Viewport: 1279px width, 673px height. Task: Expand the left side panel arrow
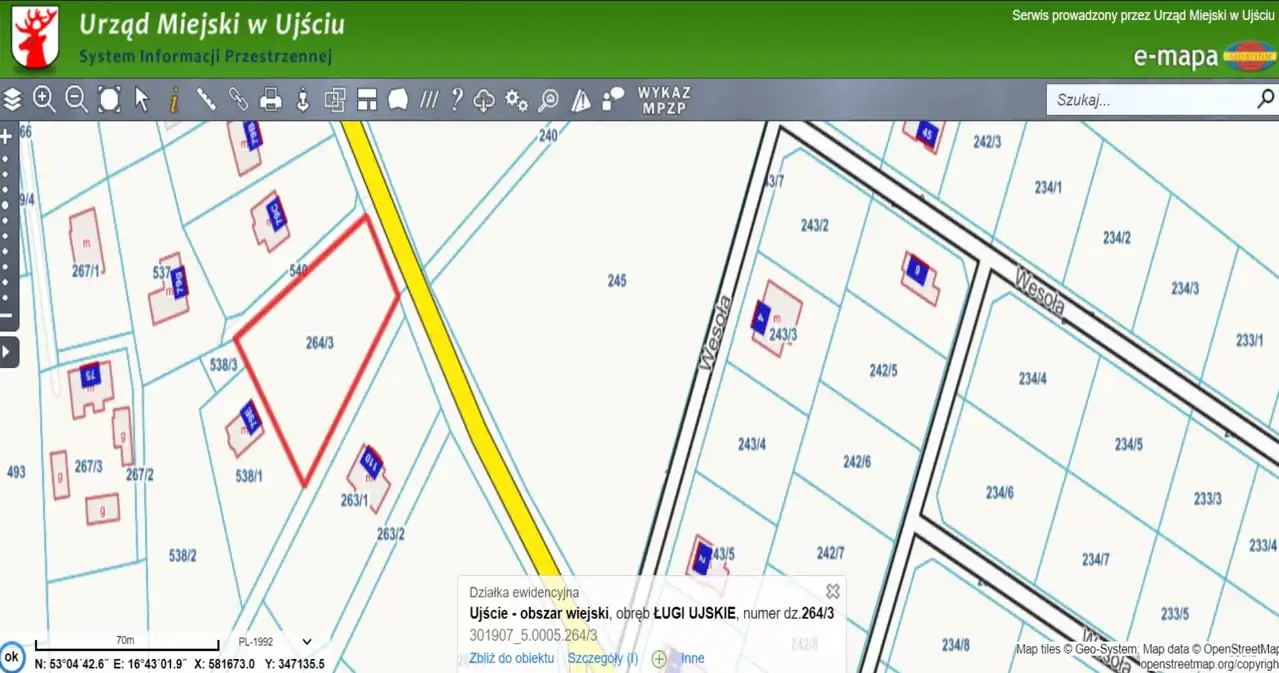click(9, 352)
